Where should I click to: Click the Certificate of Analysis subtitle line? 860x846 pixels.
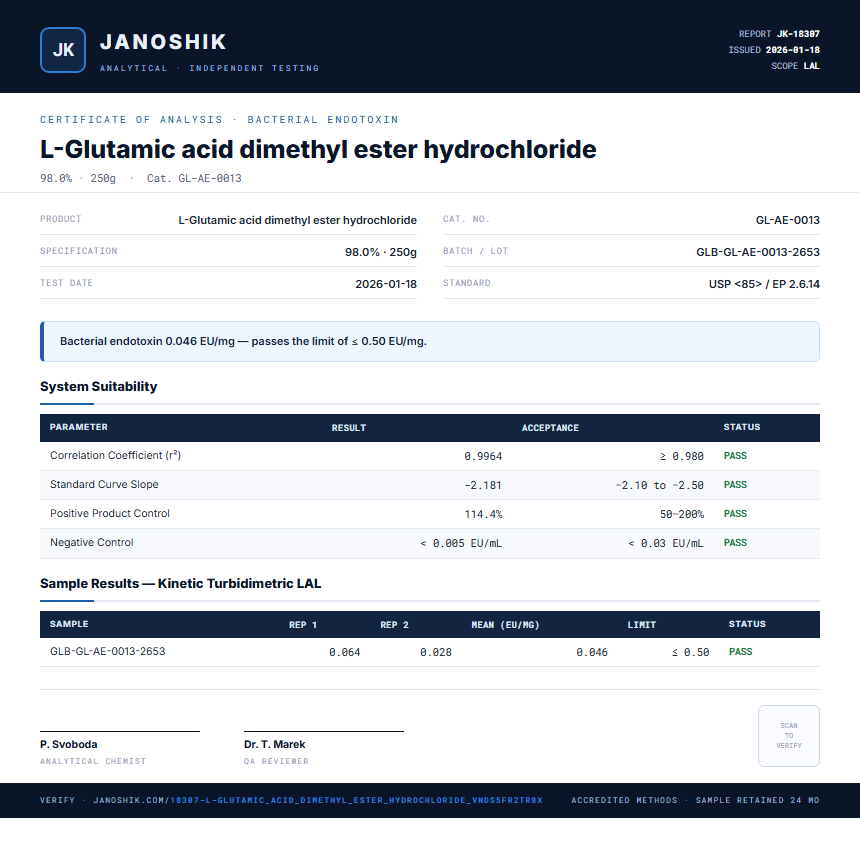click(219, 120)
